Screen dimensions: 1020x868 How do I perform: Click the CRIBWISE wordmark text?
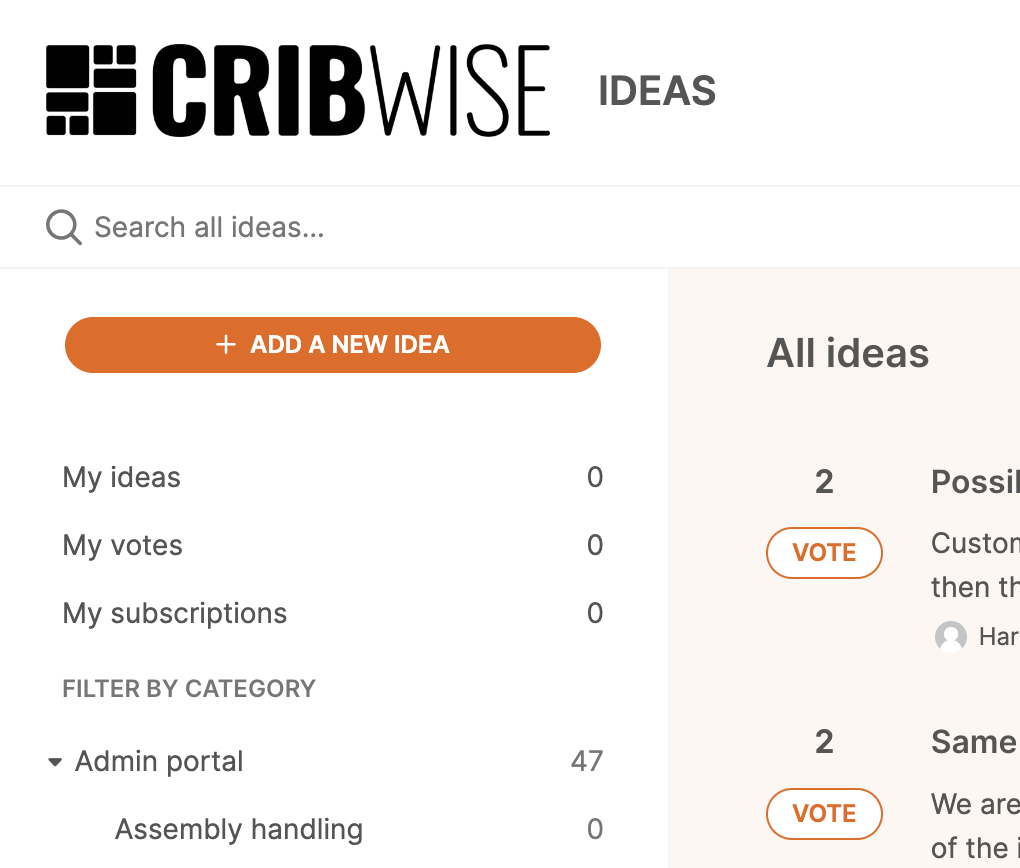point(351,90)
